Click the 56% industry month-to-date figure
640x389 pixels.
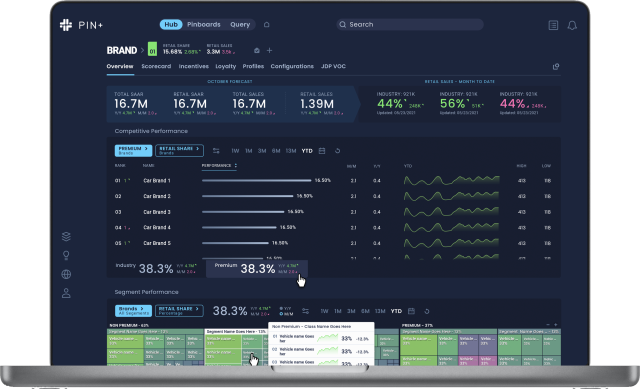tap(452, 104)
